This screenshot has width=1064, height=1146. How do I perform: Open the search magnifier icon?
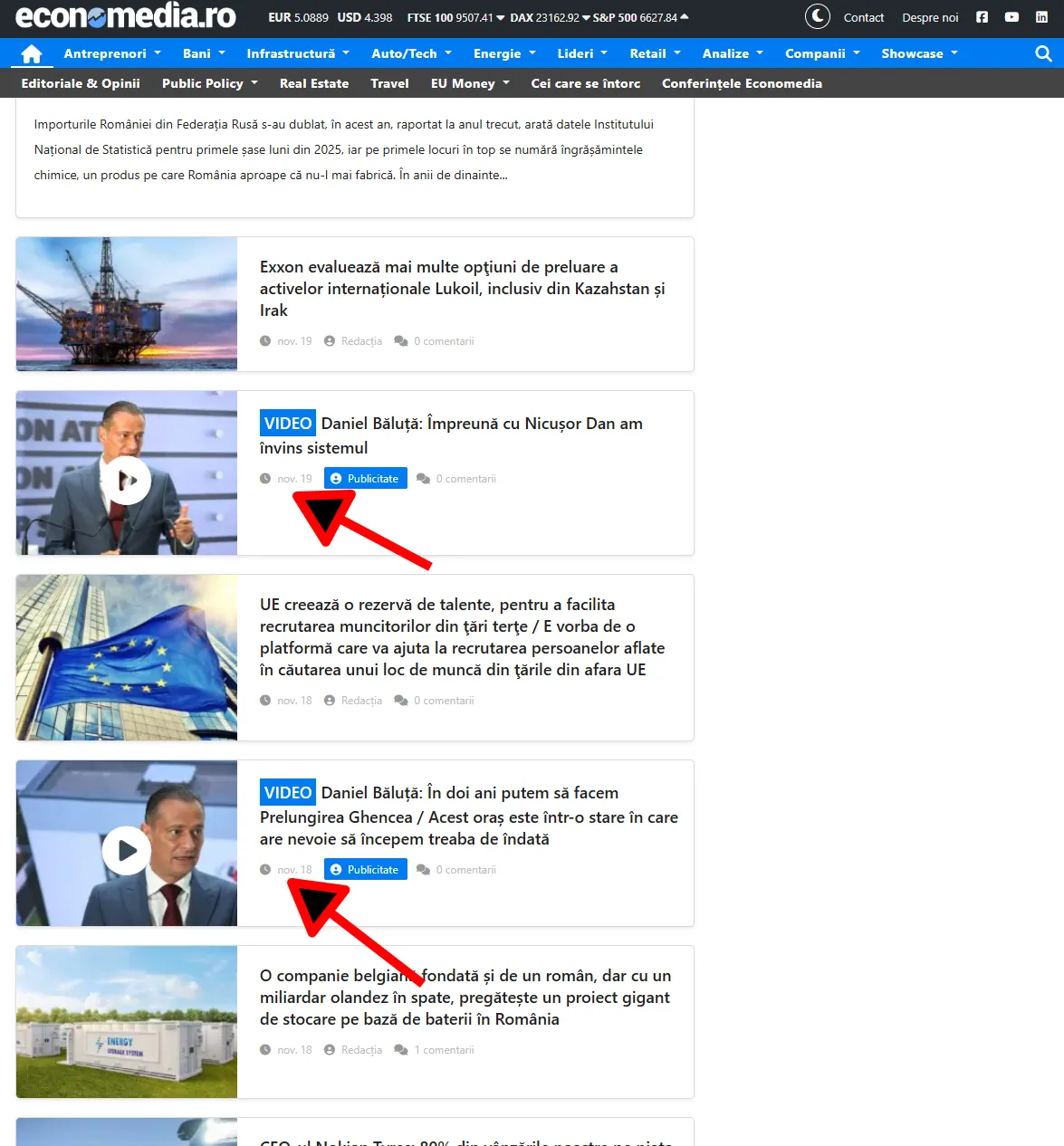pos(1043,54)
